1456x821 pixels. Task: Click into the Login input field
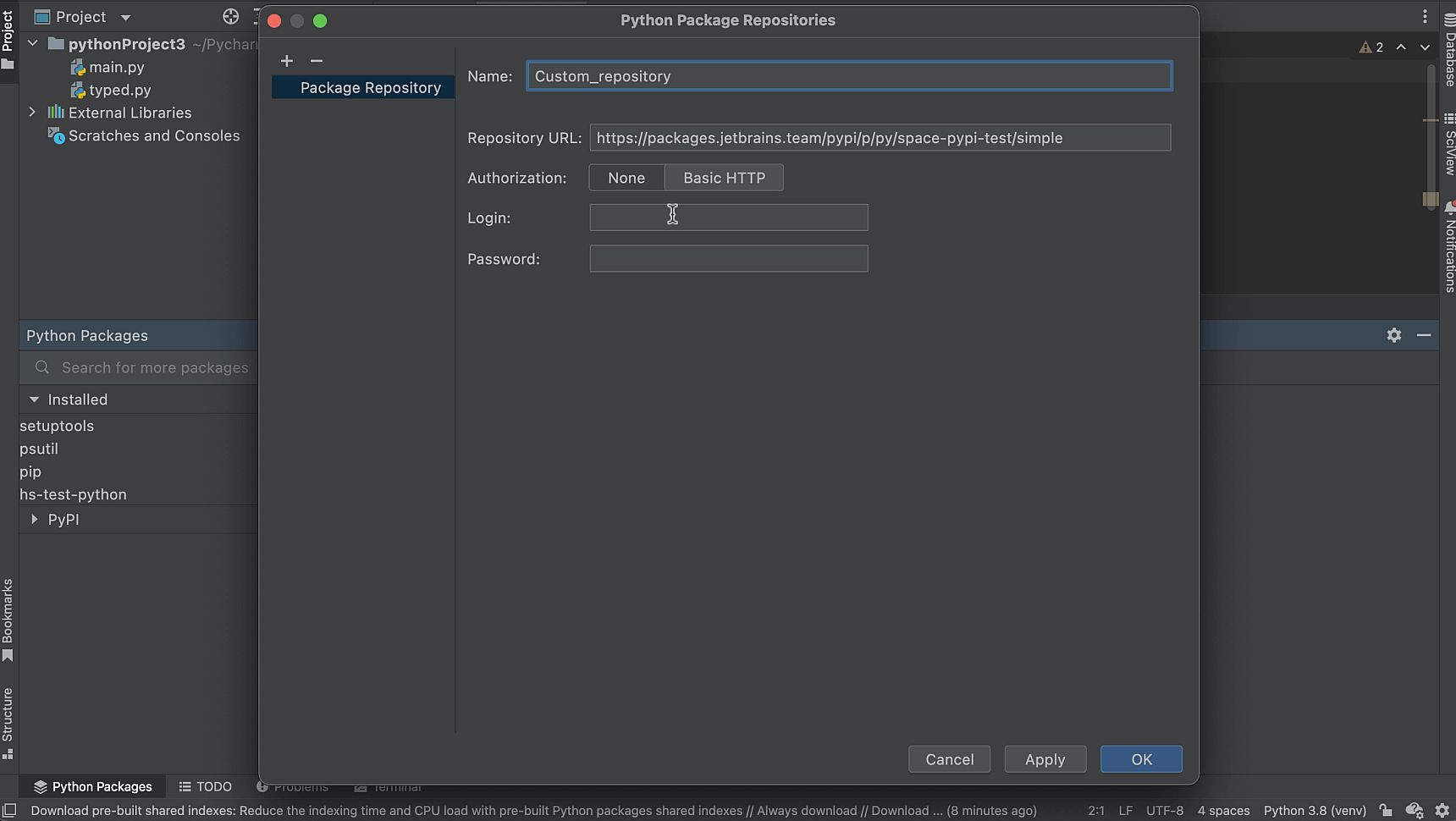tap(728, 218)
